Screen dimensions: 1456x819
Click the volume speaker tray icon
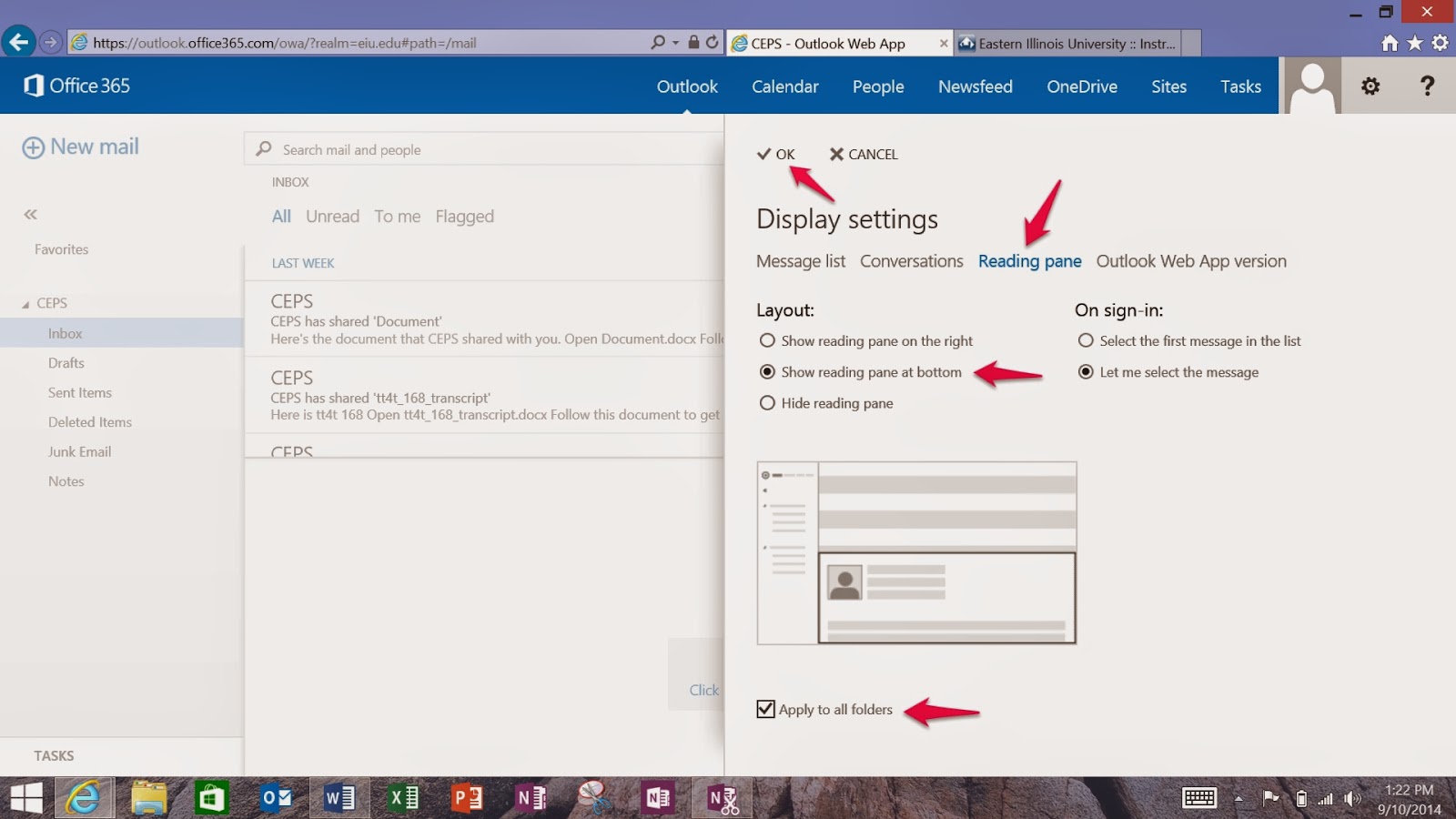pos(1352,799)
